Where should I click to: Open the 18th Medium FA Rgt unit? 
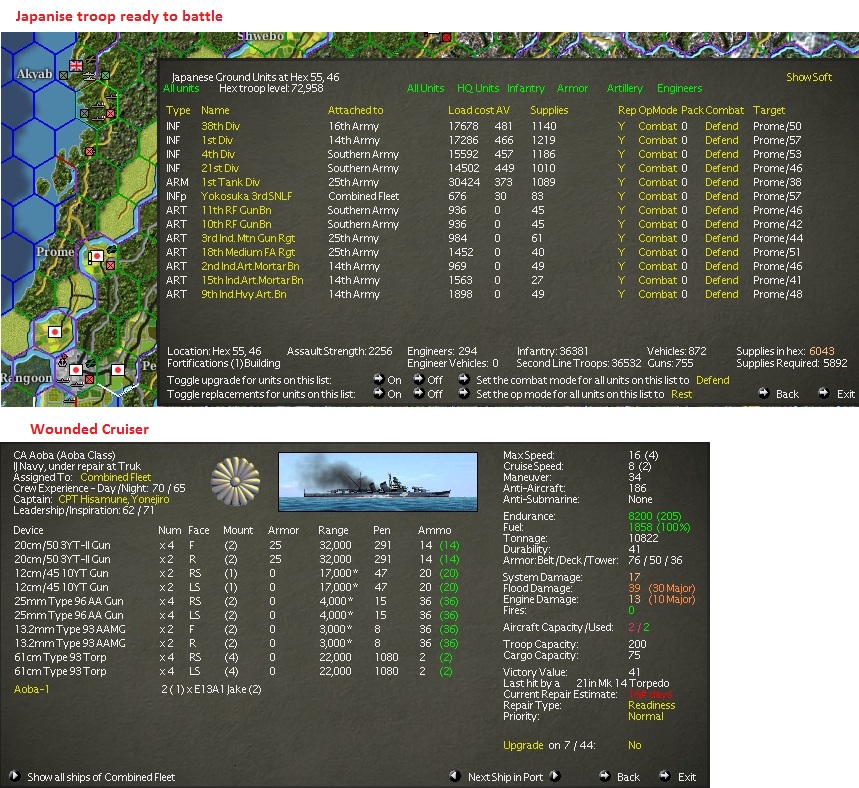(248, 252)
